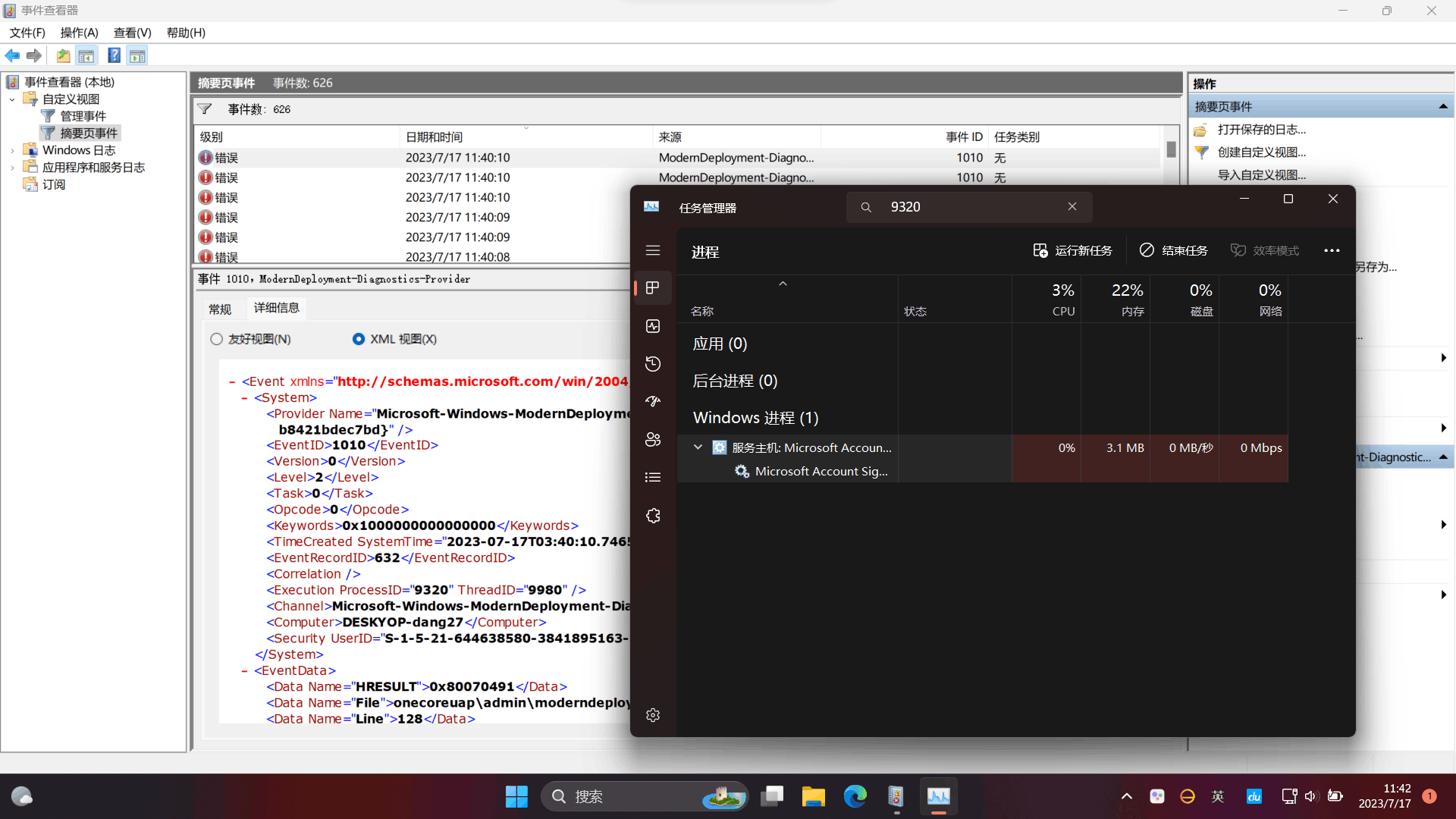Viewport: 1456px width, 819px height.
Task: Open Users sidebar icon
Action: tap(653, 440)
